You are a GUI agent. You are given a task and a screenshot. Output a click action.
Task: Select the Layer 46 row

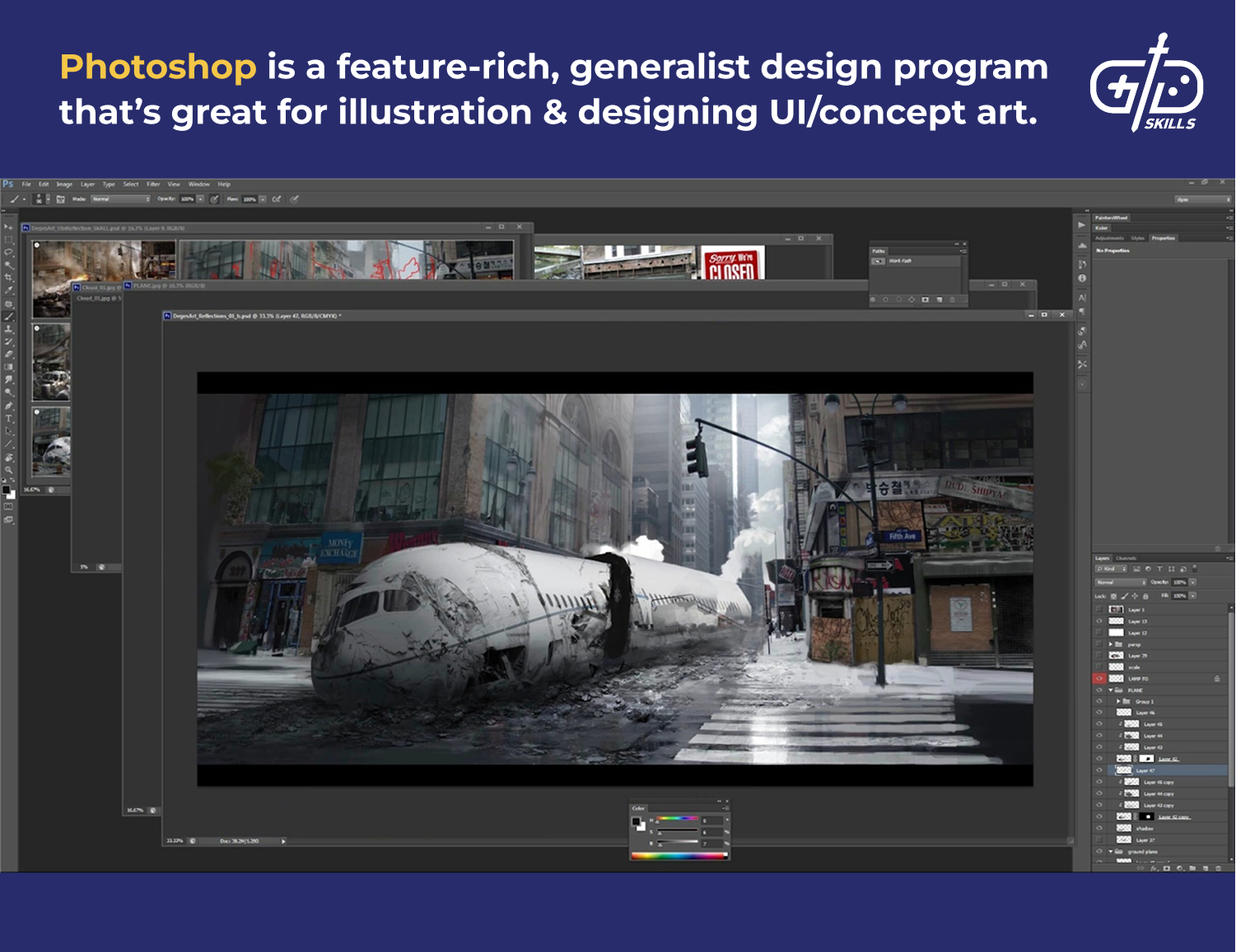1160,712
